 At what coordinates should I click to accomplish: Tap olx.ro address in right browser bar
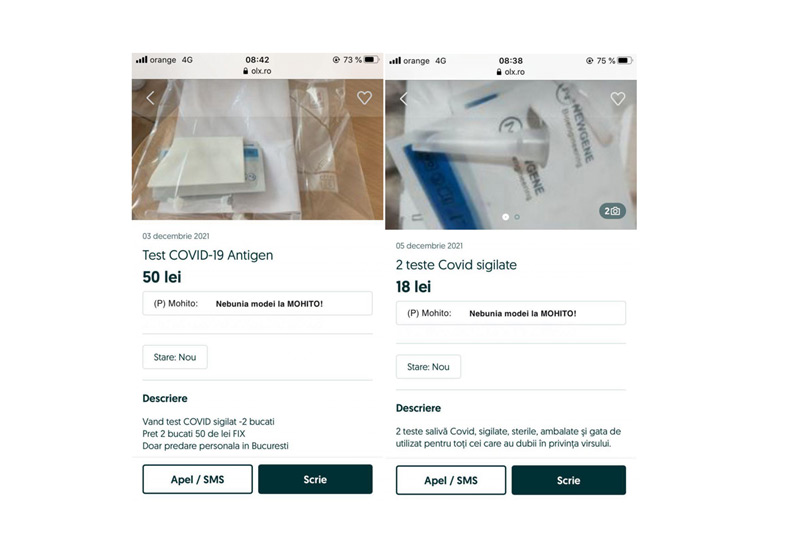pos(514,72)
